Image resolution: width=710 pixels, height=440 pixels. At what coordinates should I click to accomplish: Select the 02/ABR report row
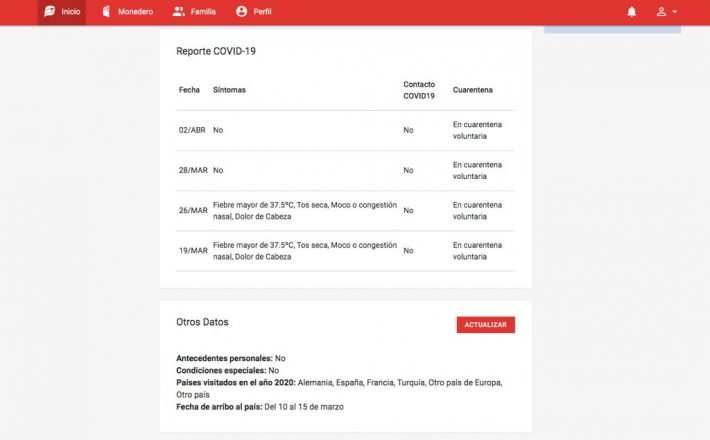[345, 130]
